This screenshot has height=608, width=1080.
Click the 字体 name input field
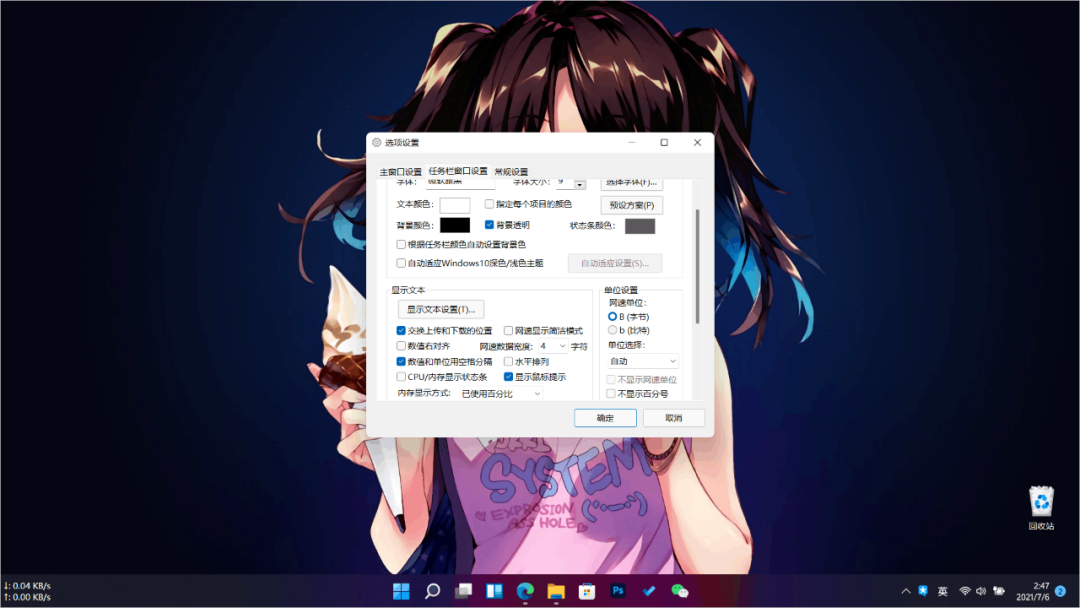pos(460,183)
